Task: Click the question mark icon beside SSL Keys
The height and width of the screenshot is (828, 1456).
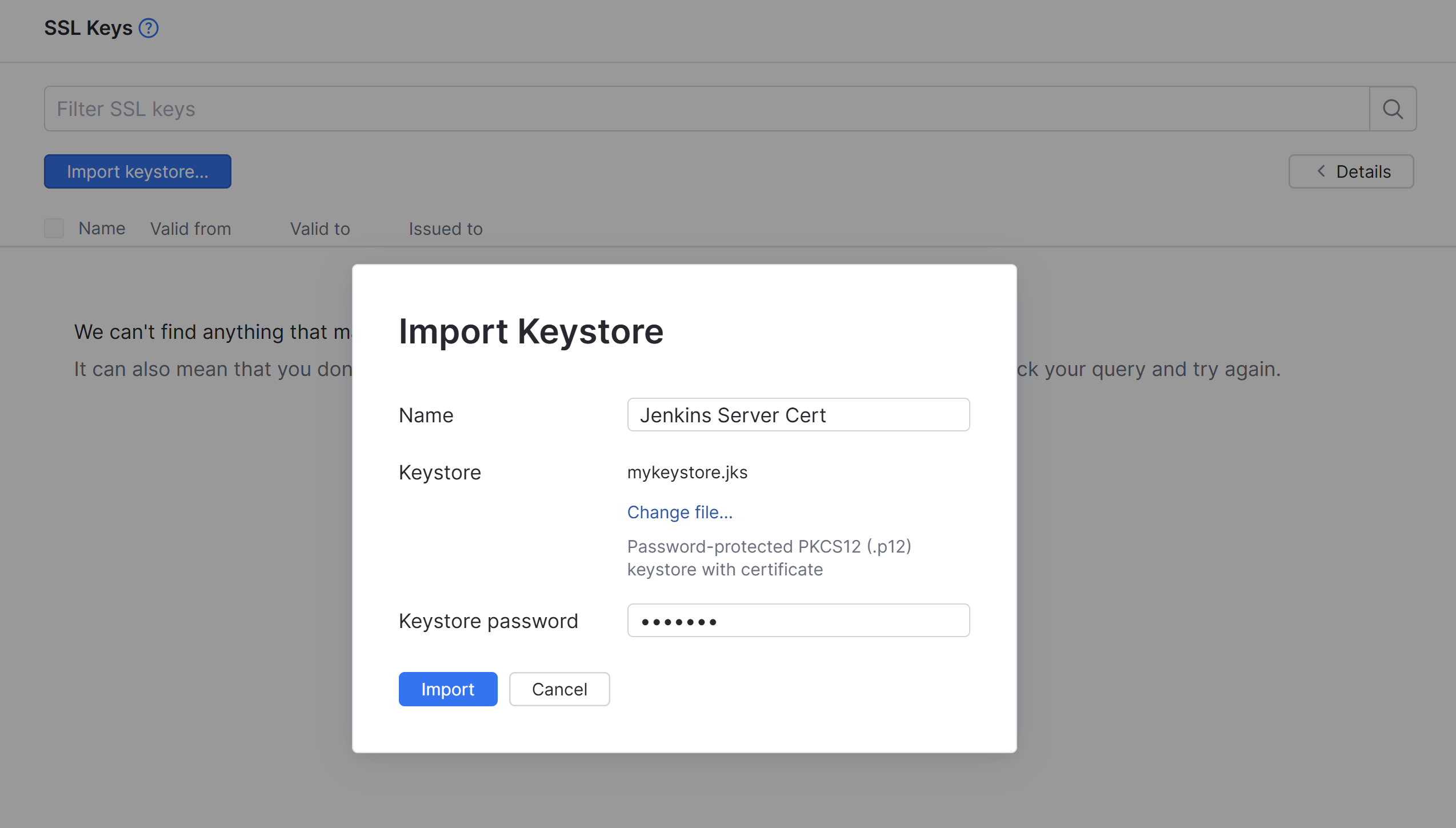Action: click(x=148, y=27)
